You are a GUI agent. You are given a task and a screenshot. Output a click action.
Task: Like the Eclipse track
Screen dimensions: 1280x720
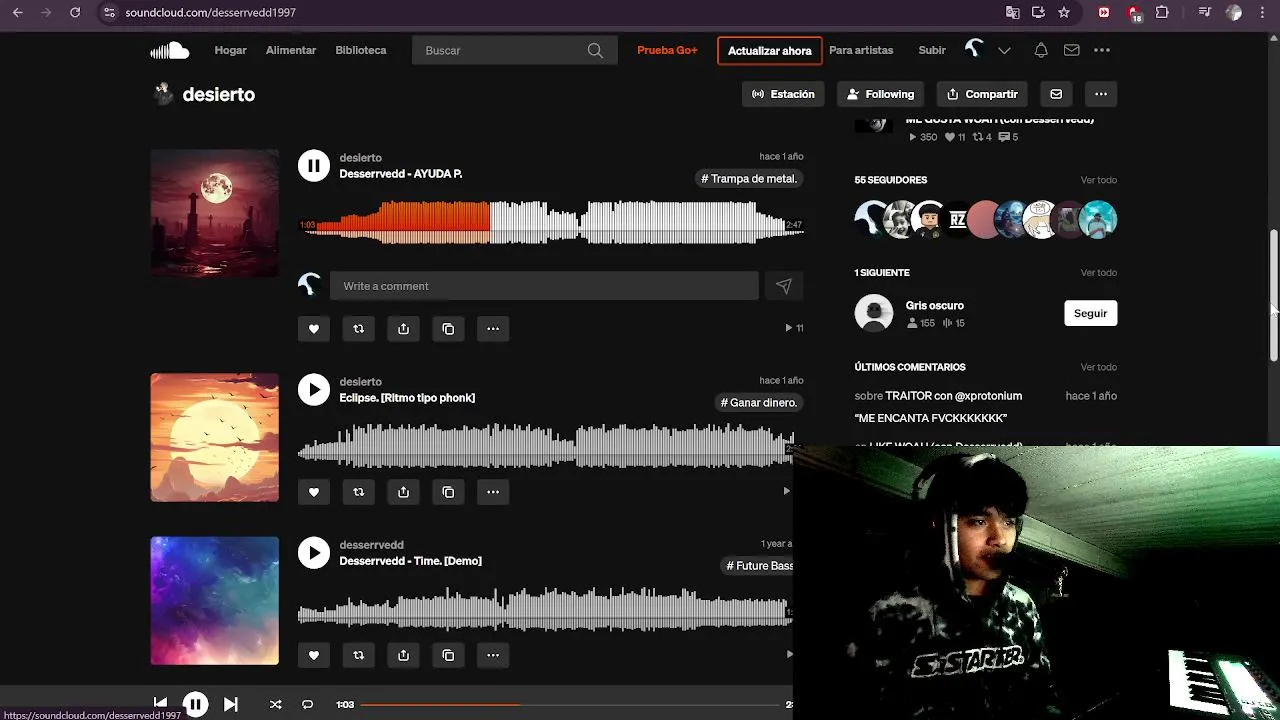[314, 492]
